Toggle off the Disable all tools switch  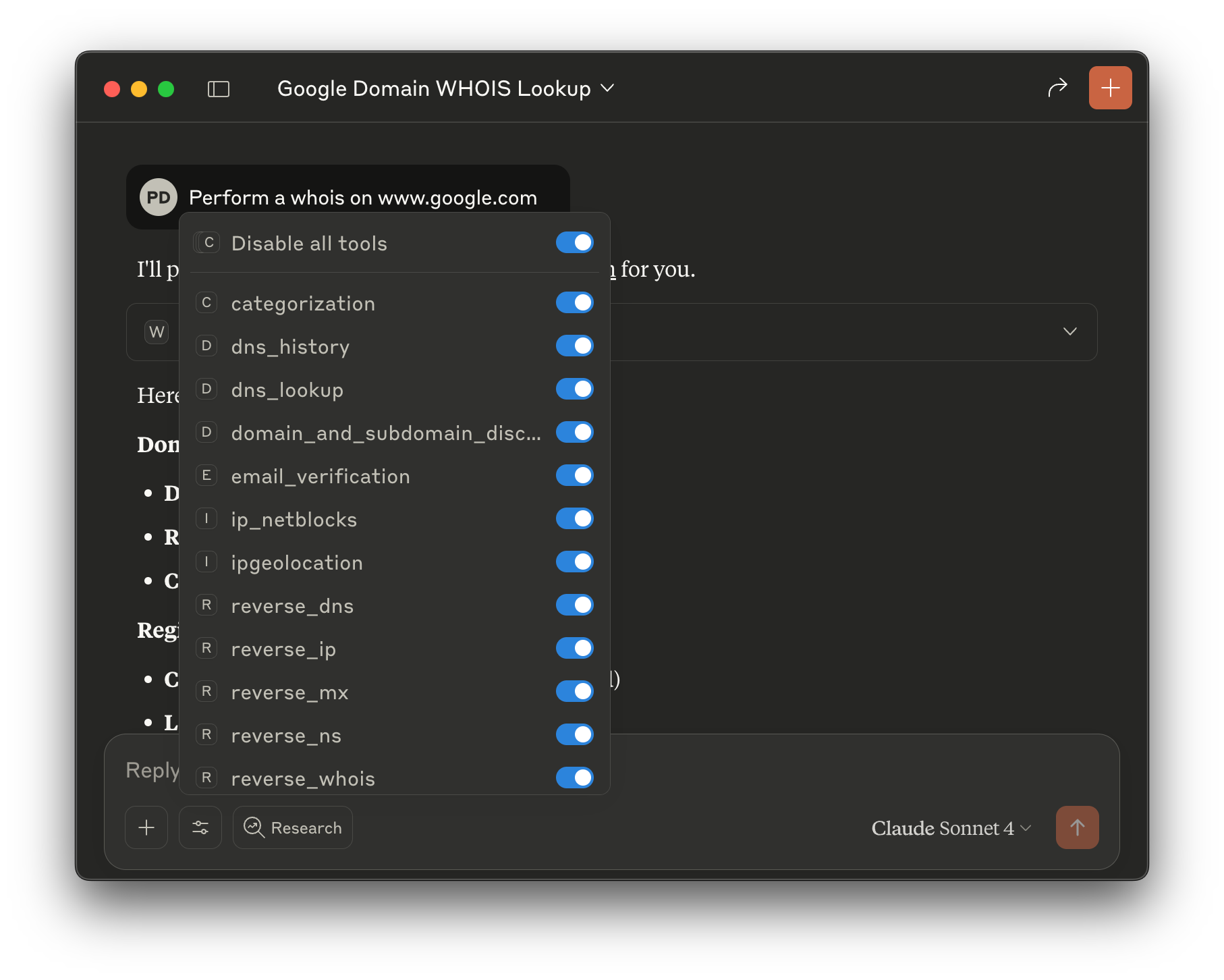point(574,242)
